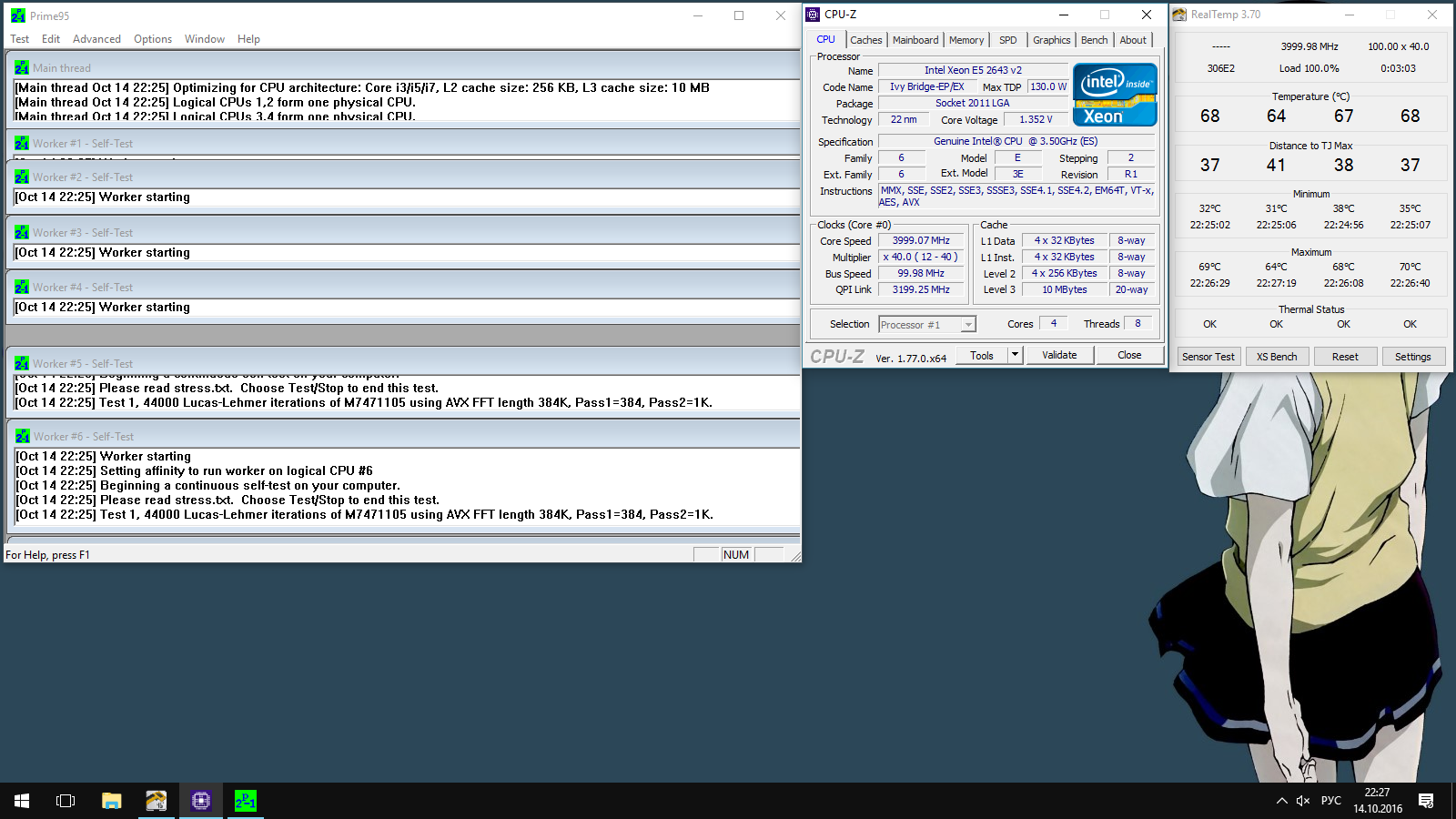
Task: Click the CPU-Z title bar chip icon
Action: (x=813, y=15)
